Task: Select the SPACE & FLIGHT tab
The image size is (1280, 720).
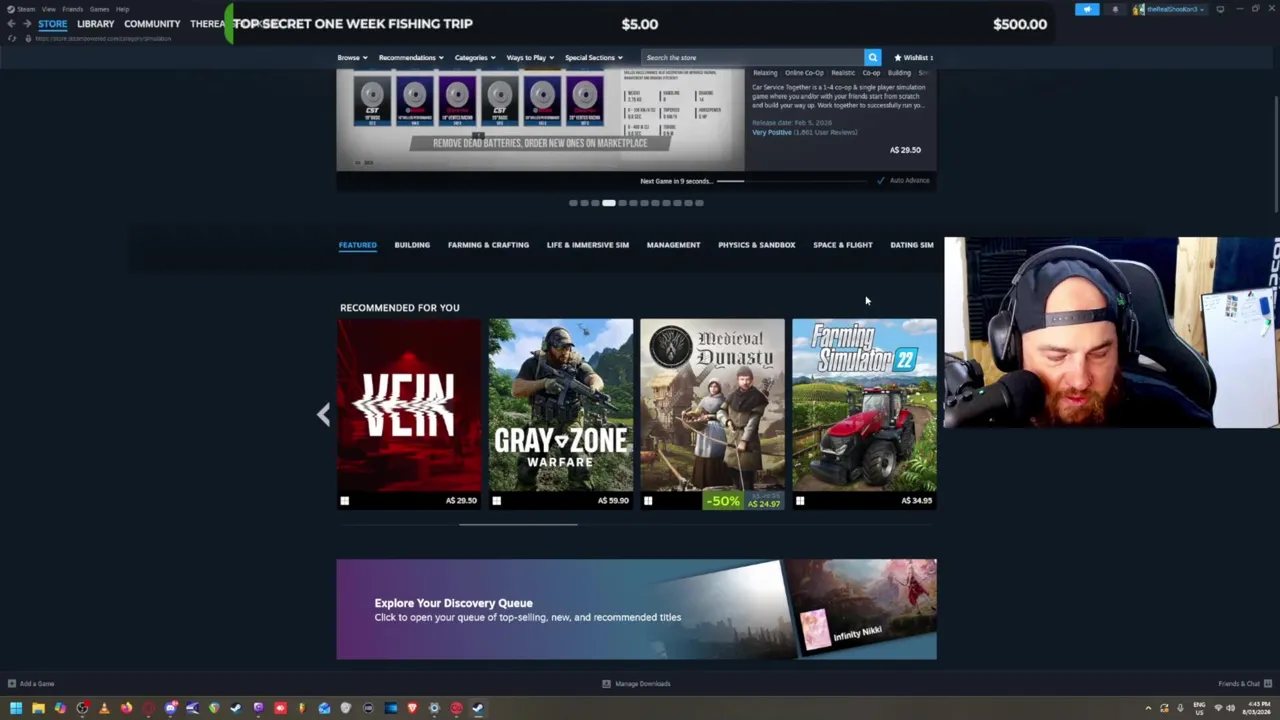Action: click(843, 245)
